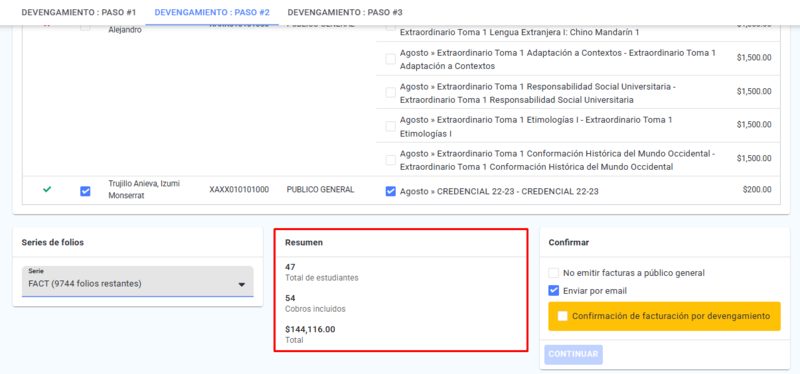Uncheck Trujillo Anieva student row checkbox
The image size is (800, 374).
pyautogui.click(x=85, y=191)
